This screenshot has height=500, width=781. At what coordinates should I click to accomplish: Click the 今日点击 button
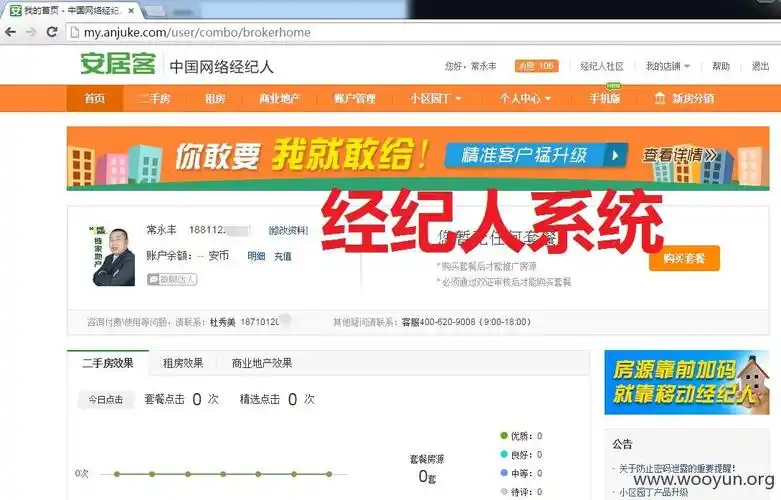point(106,399)
